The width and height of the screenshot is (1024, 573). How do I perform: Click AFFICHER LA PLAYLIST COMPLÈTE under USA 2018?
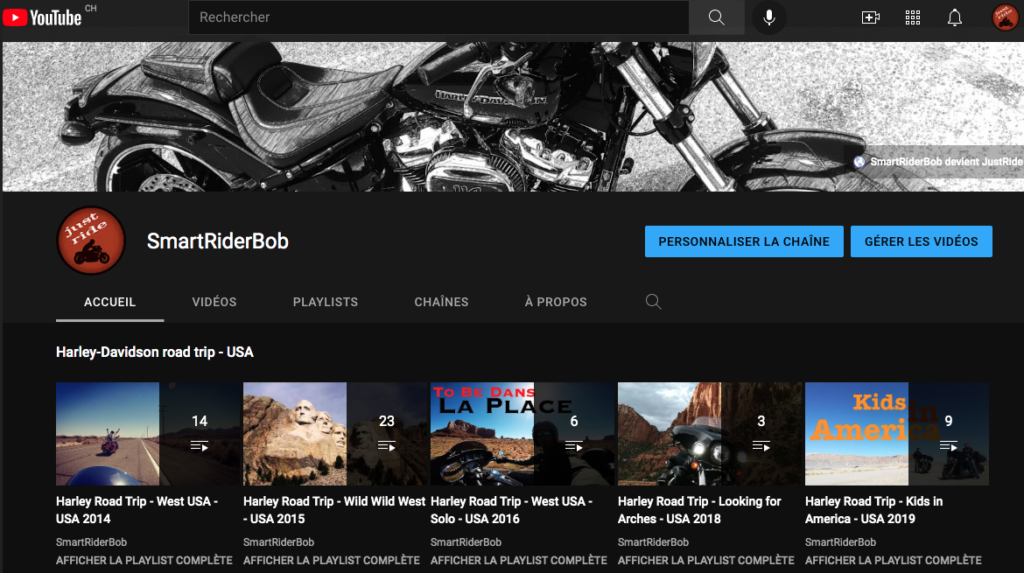[706, 561]
